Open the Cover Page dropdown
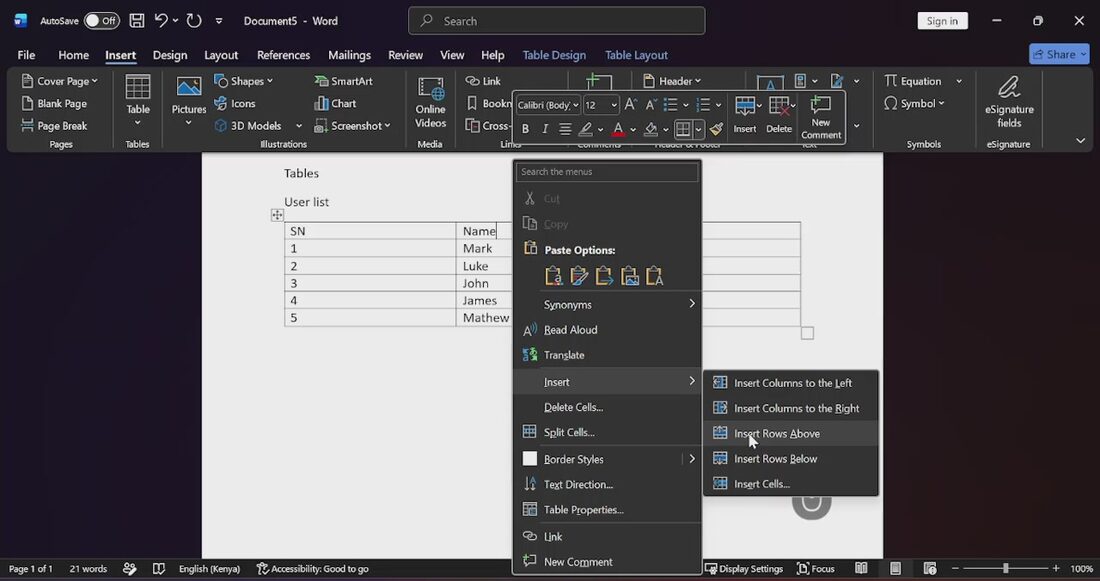Image resolution: width=1100 pixels, height=581 pixels. [x=60, y=81]
